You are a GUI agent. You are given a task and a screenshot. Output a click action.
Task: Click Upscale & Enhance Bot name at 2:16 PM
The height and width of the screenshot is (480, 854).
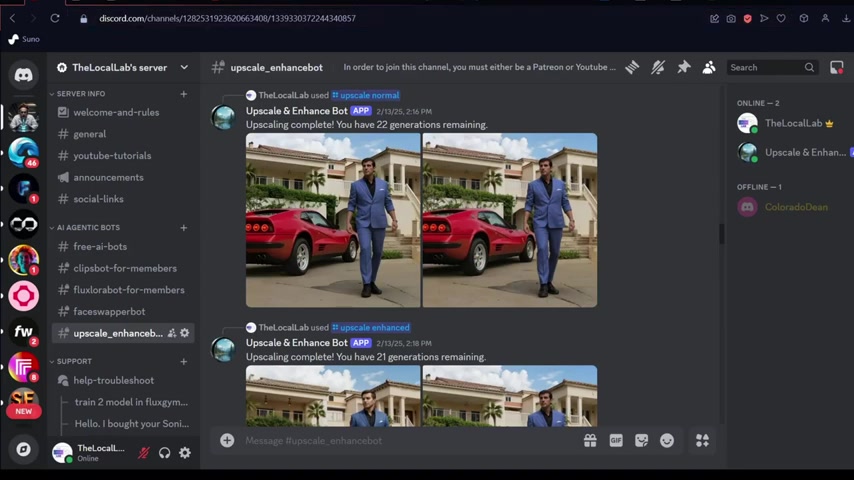tap(296, 111)
